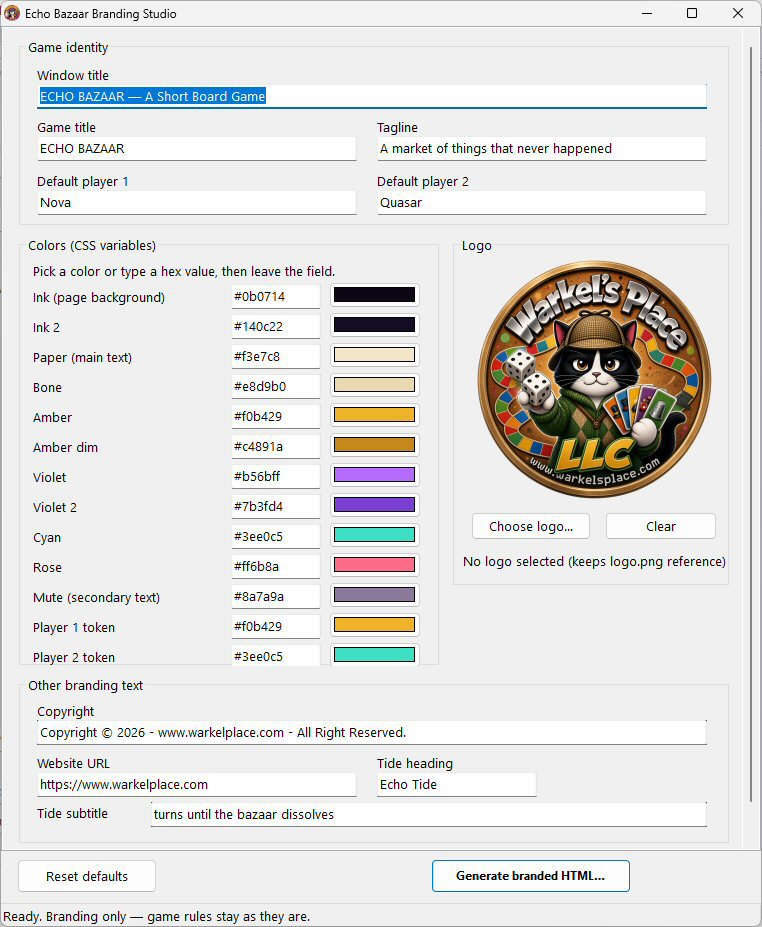The width and height of the screenshot is (762, 927).
Task: Edit the Copyright text field
Action: [372, 732]
